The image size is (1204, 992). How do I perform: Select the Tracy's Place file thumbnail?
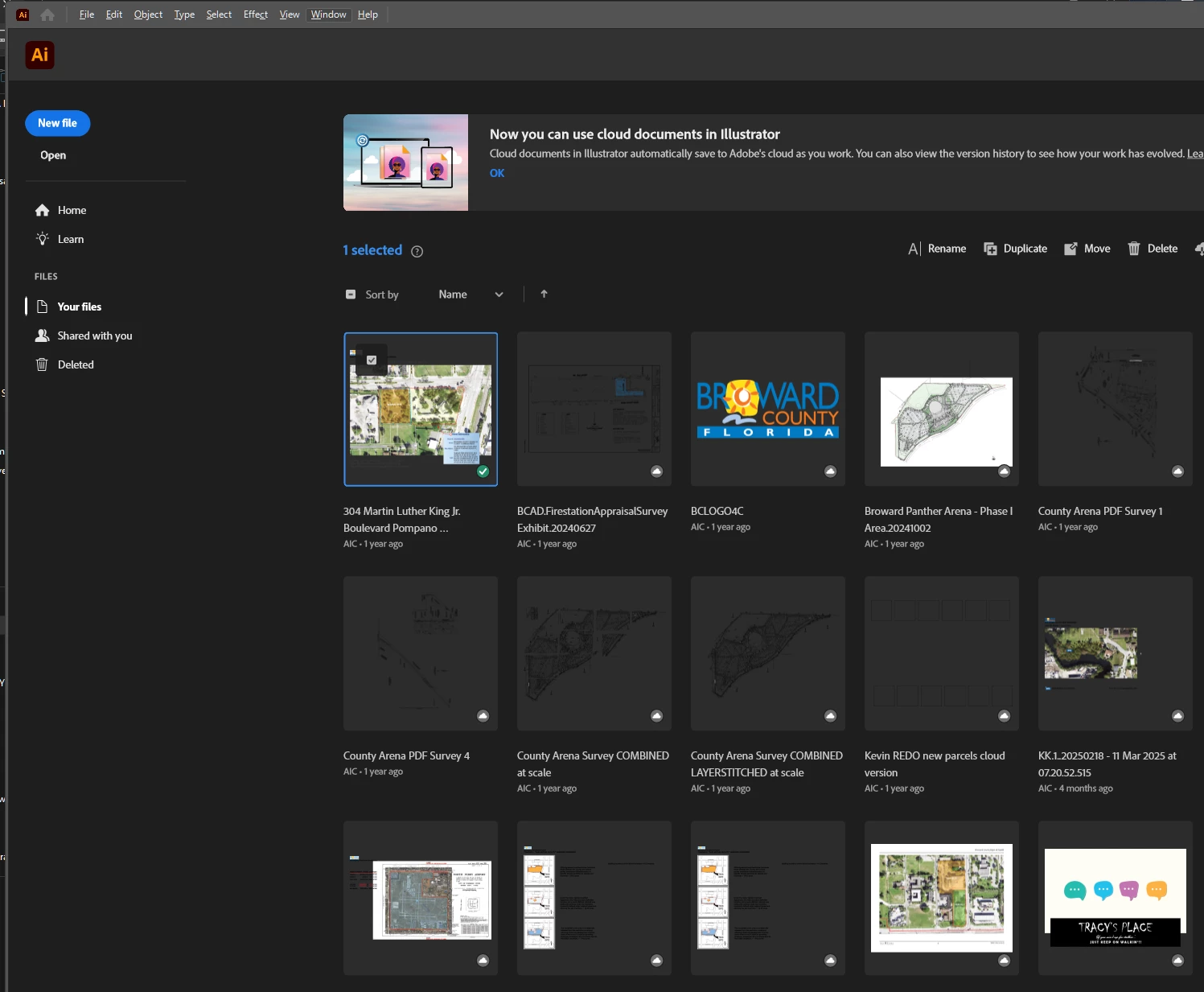coord(1116,898)
